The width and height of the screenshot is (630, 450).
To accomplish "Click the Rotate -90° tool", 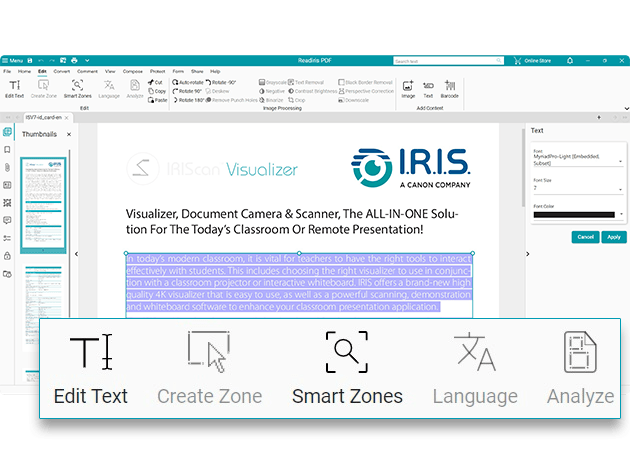I will pos(221,82).
